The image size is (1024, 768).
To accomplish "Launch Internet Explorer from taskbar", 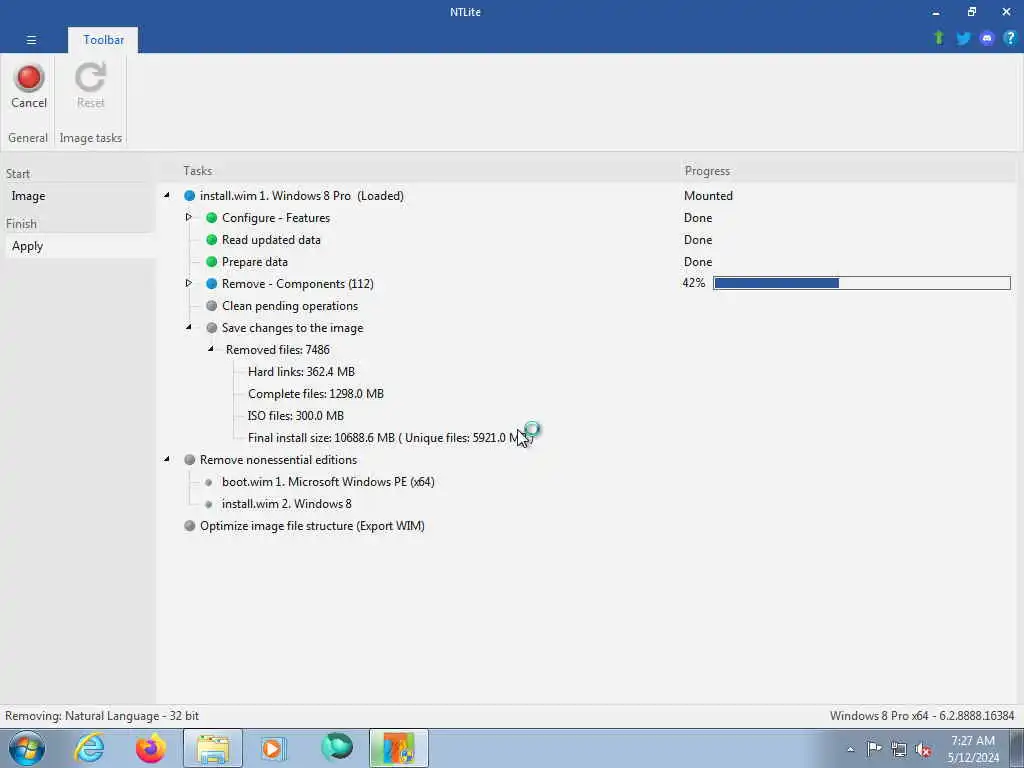I will click(89, 748).
